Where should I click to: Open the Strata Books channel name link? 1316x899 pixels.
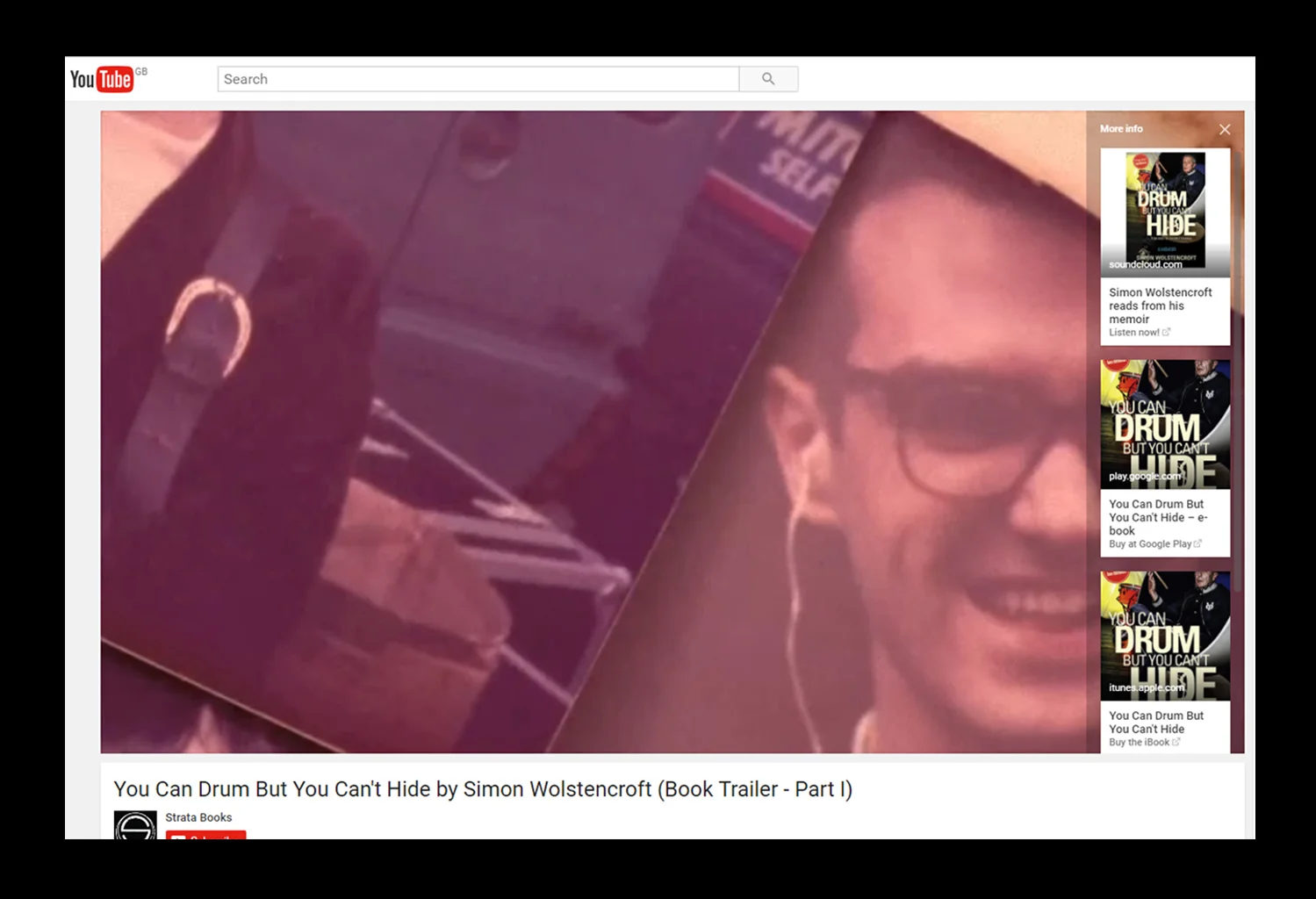click(198, 817)
